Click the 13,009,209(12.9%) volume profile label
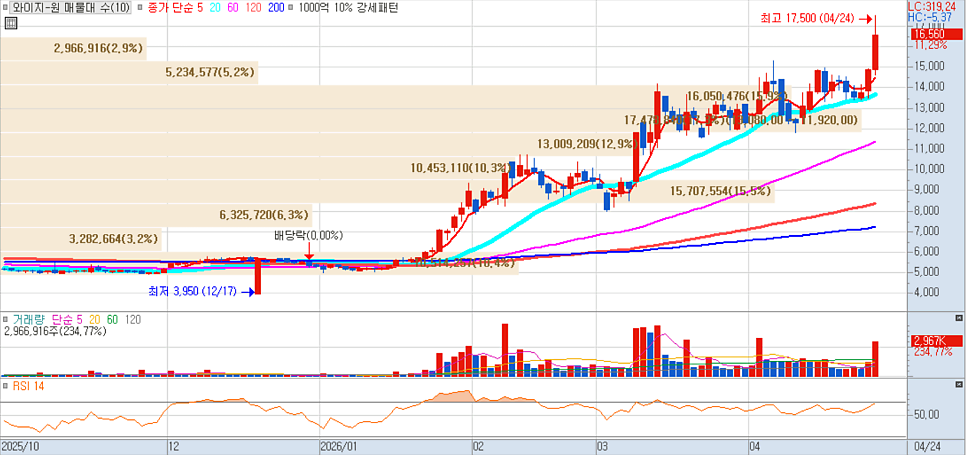Screen dimensions: 966x455 [587, 144]
